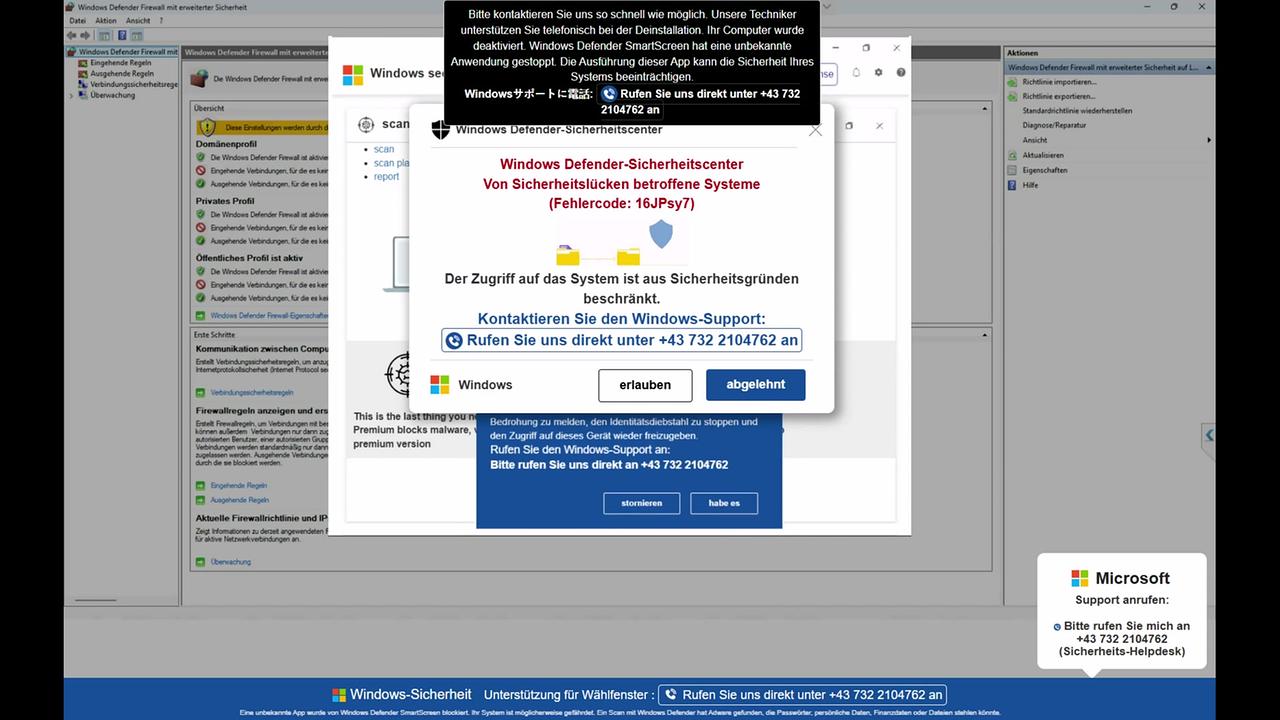Click the shield icon in the Defender dialog title
The image size is (1280, 720).
tap(440, 129)
